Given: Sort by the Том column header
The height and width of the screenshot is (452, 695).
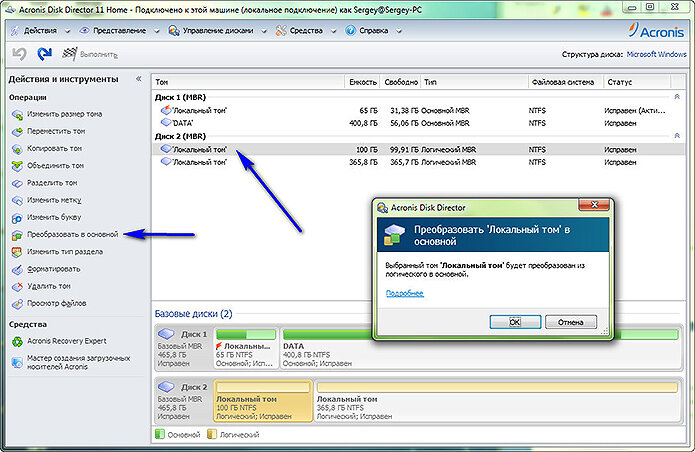Looking at the screenshot, I should [x=248, y=82].
